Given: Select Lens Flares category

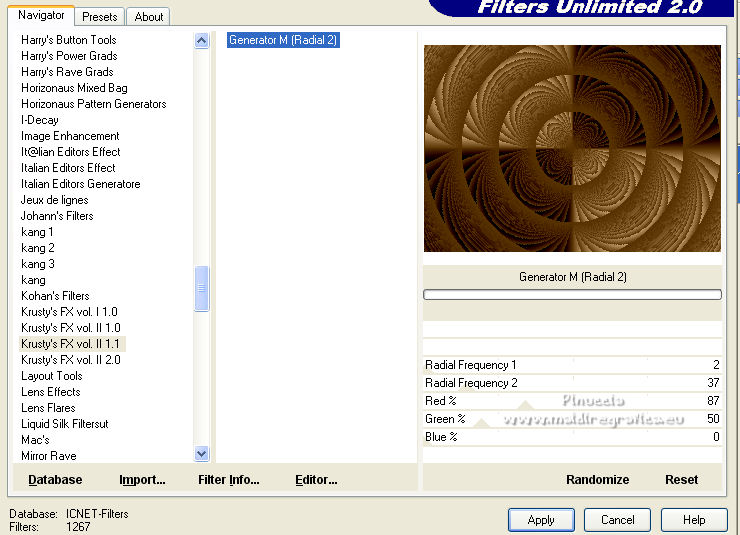Looking at the screenshot, I should 48,408.
